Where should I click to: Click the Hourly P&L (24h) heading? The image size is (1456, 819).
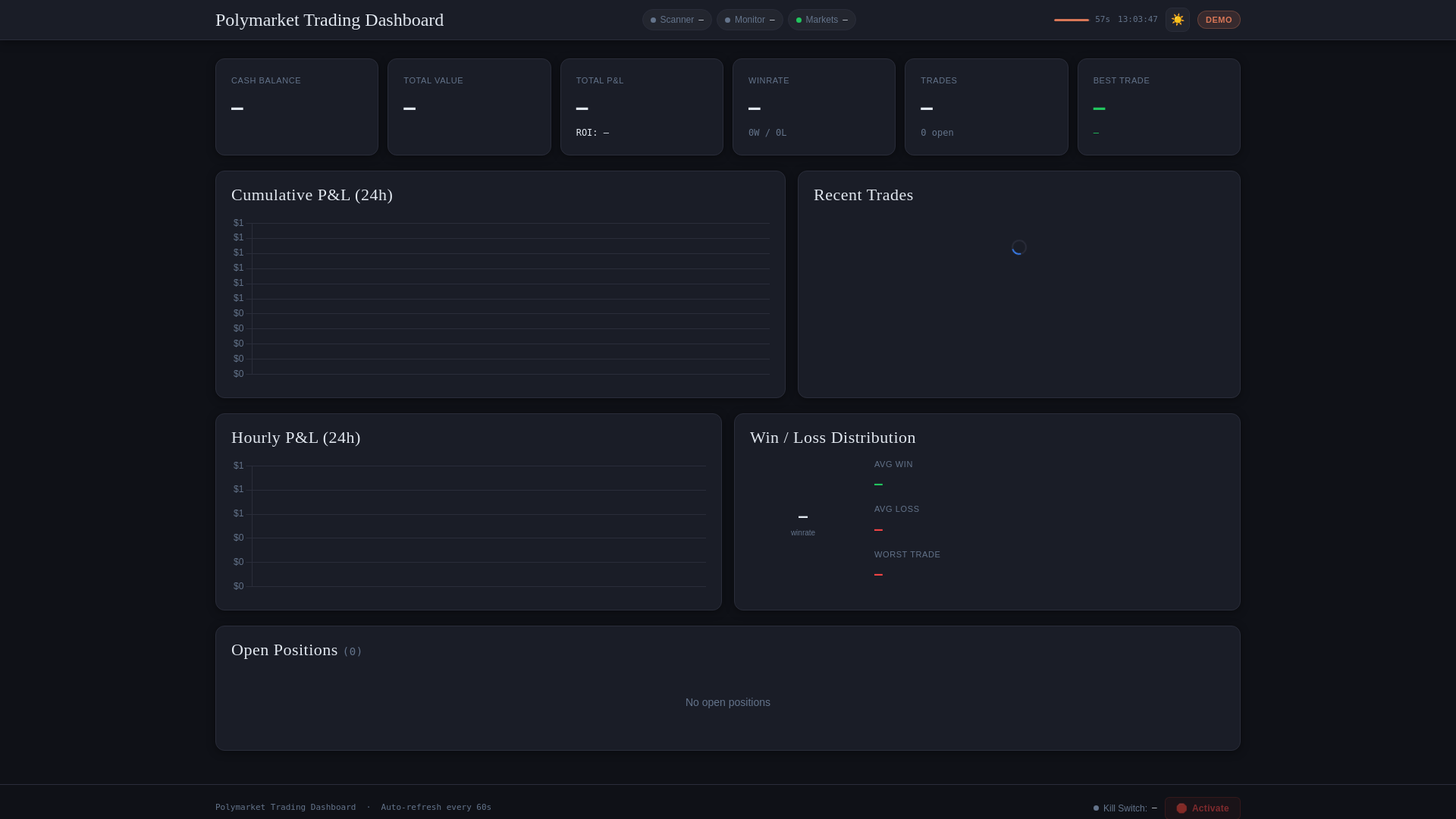point(296,438)
